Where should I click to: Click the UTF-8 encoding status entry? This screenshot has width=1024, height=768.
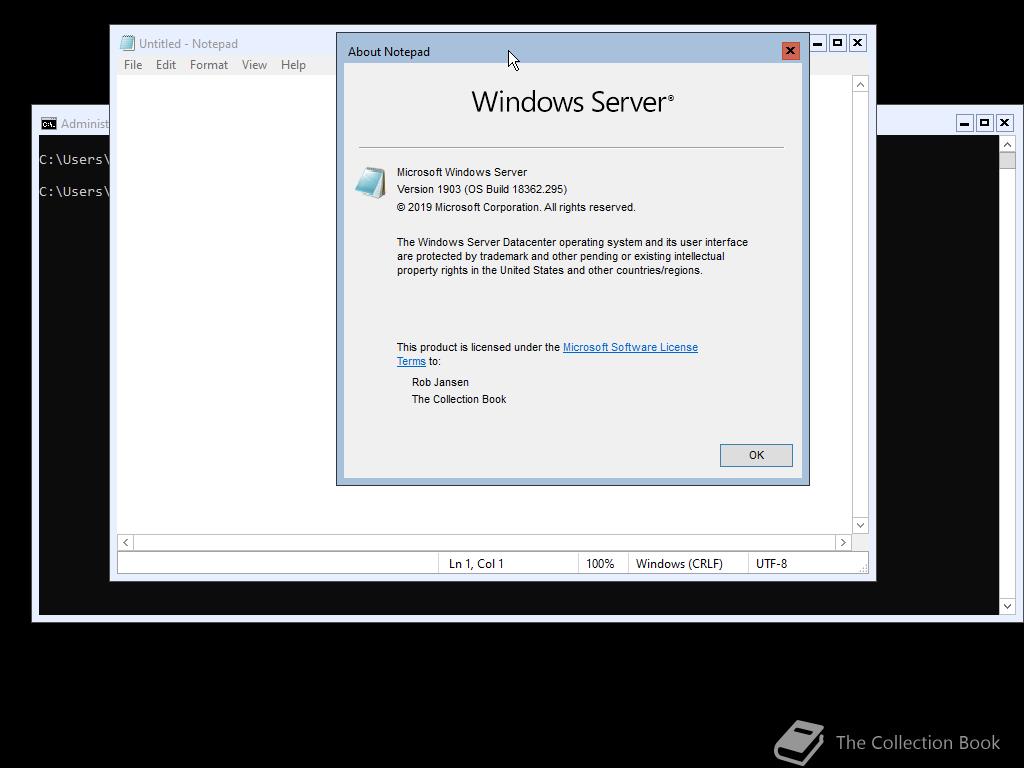click(x=771, y=564)
